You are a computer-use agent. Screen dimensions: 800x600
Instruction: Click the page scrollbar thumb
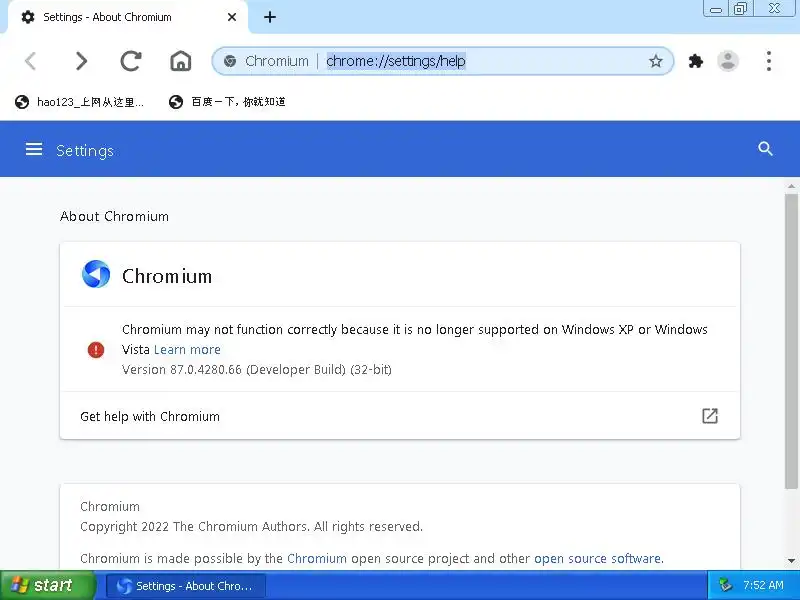[791, 341]
